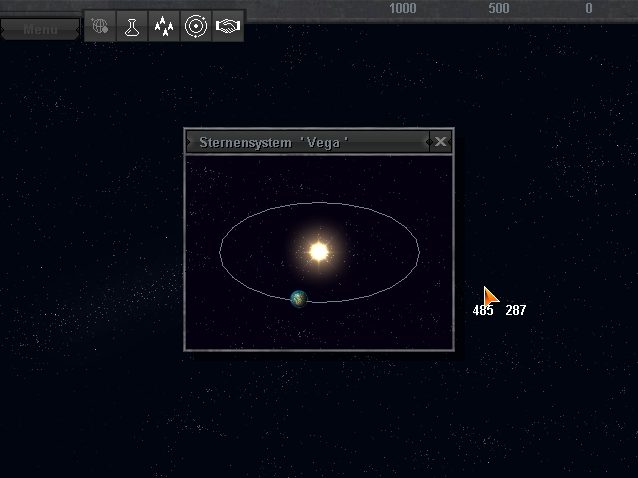Click the orbit ellipse's rightmost edge
Viewport: 638px width, 478px height.
click(418, 252)
